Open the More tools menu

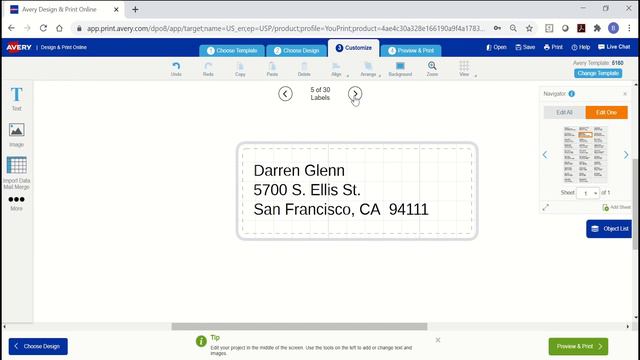[16, 203]
